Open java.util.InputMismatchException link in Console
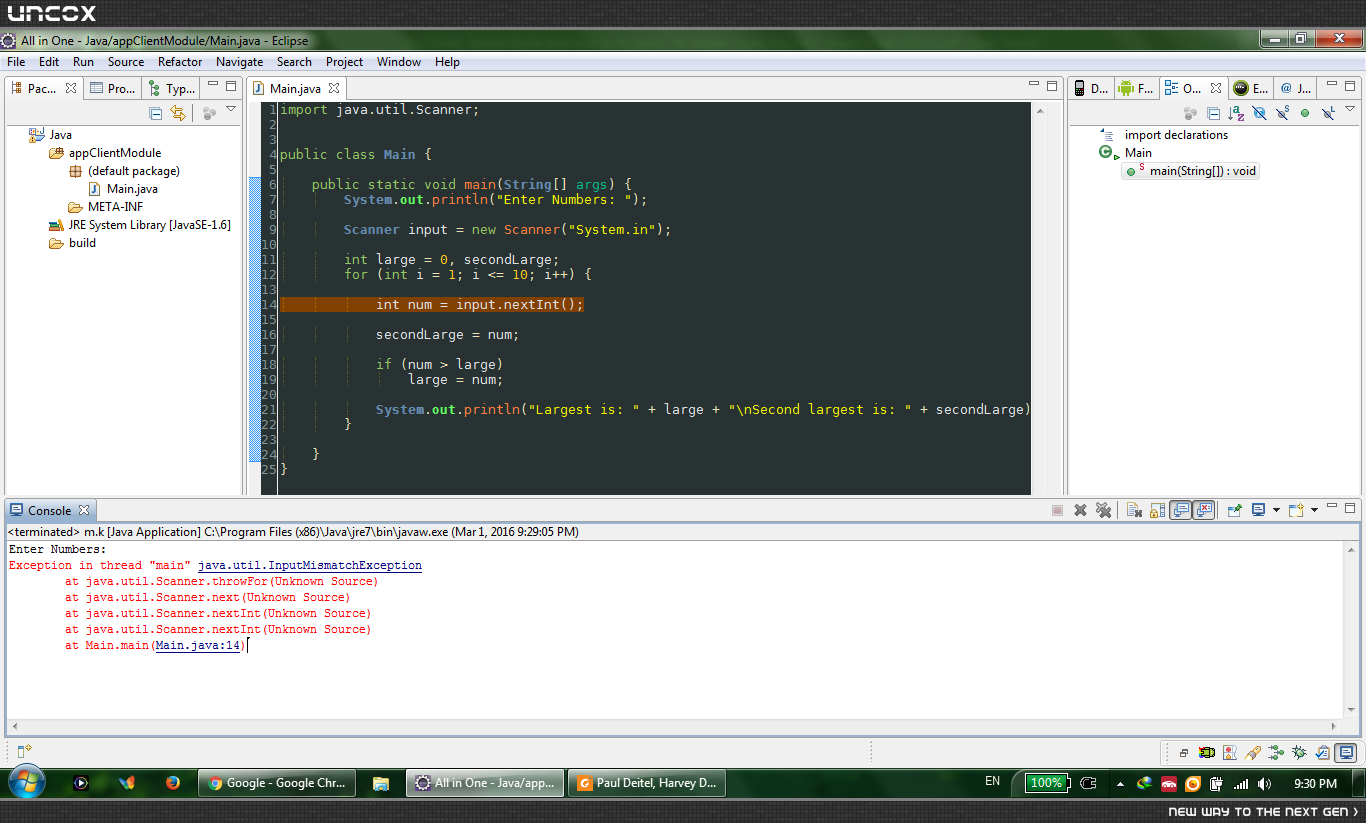 (x=310, y=565)
